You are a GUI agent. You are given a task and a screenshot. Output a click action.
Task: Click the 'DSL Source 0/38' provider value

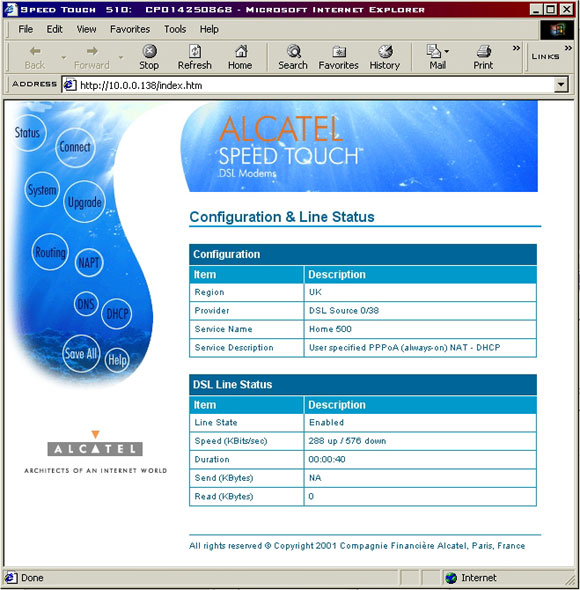click(344, 310)
